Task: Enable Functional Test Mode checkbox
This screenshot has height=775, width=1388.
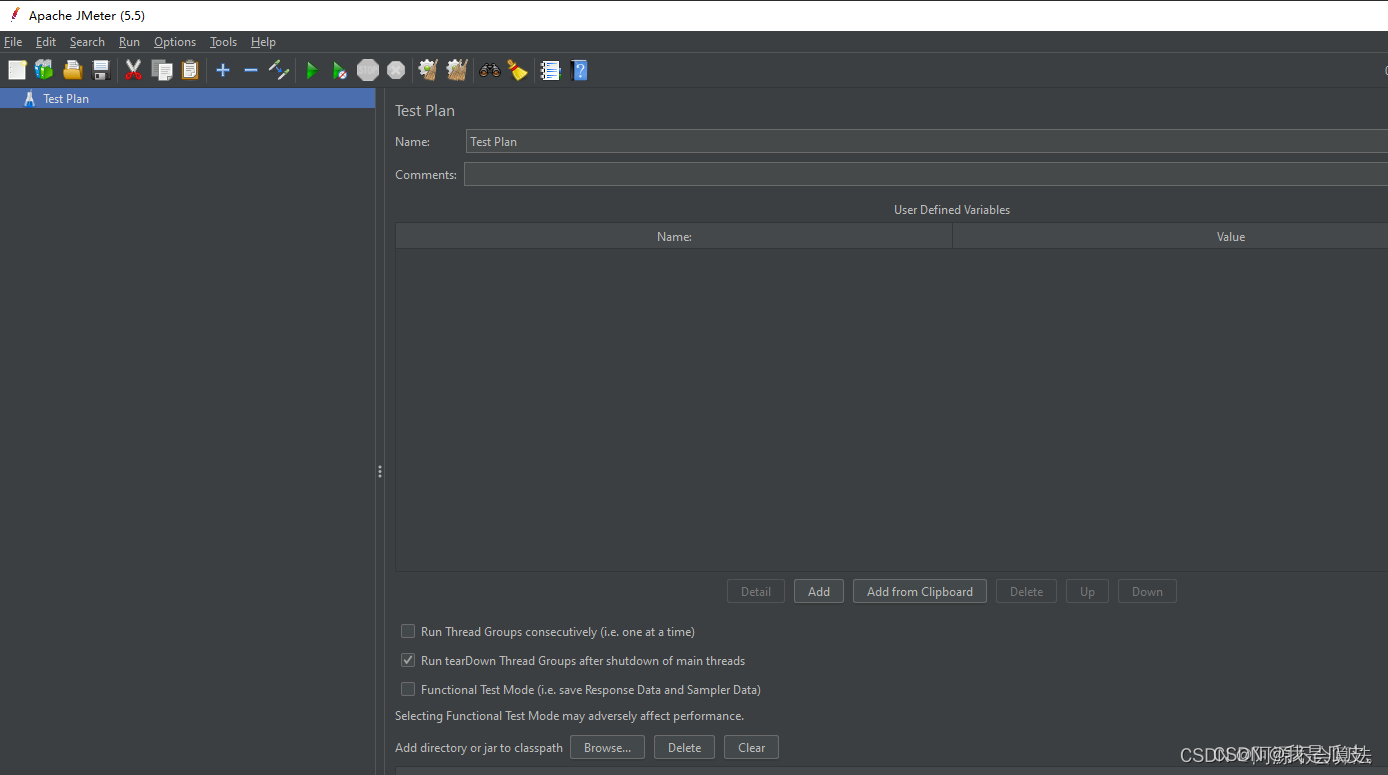Action: pyautogui.click(x=408, y=689)
